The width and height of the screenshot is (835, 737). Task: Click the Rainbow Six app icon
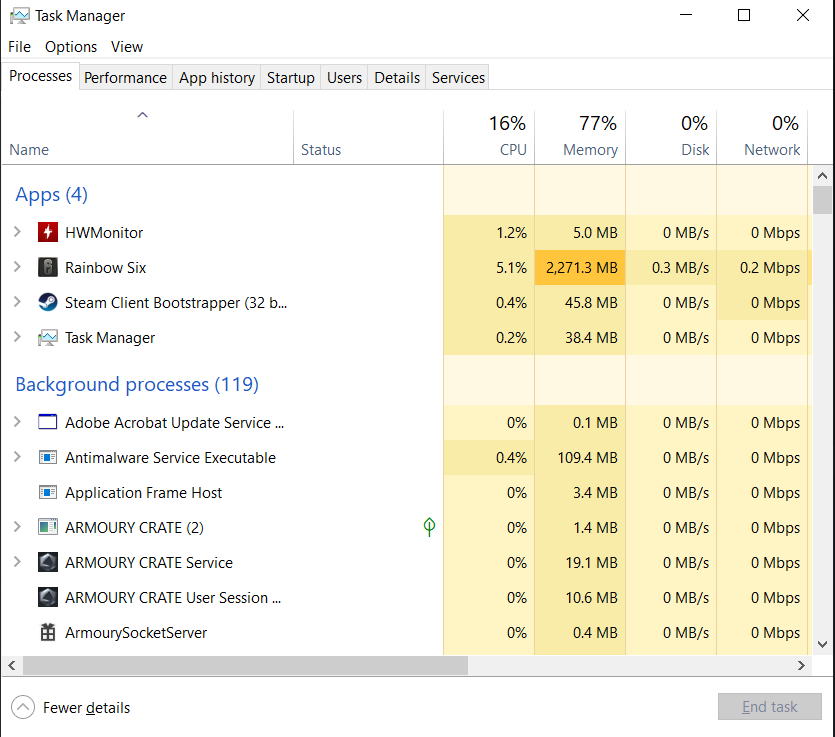[48, 267]
